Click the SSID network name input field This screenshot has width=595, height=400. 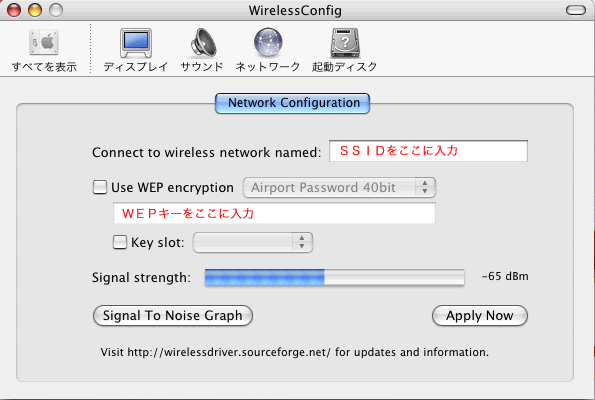(428, 151)
